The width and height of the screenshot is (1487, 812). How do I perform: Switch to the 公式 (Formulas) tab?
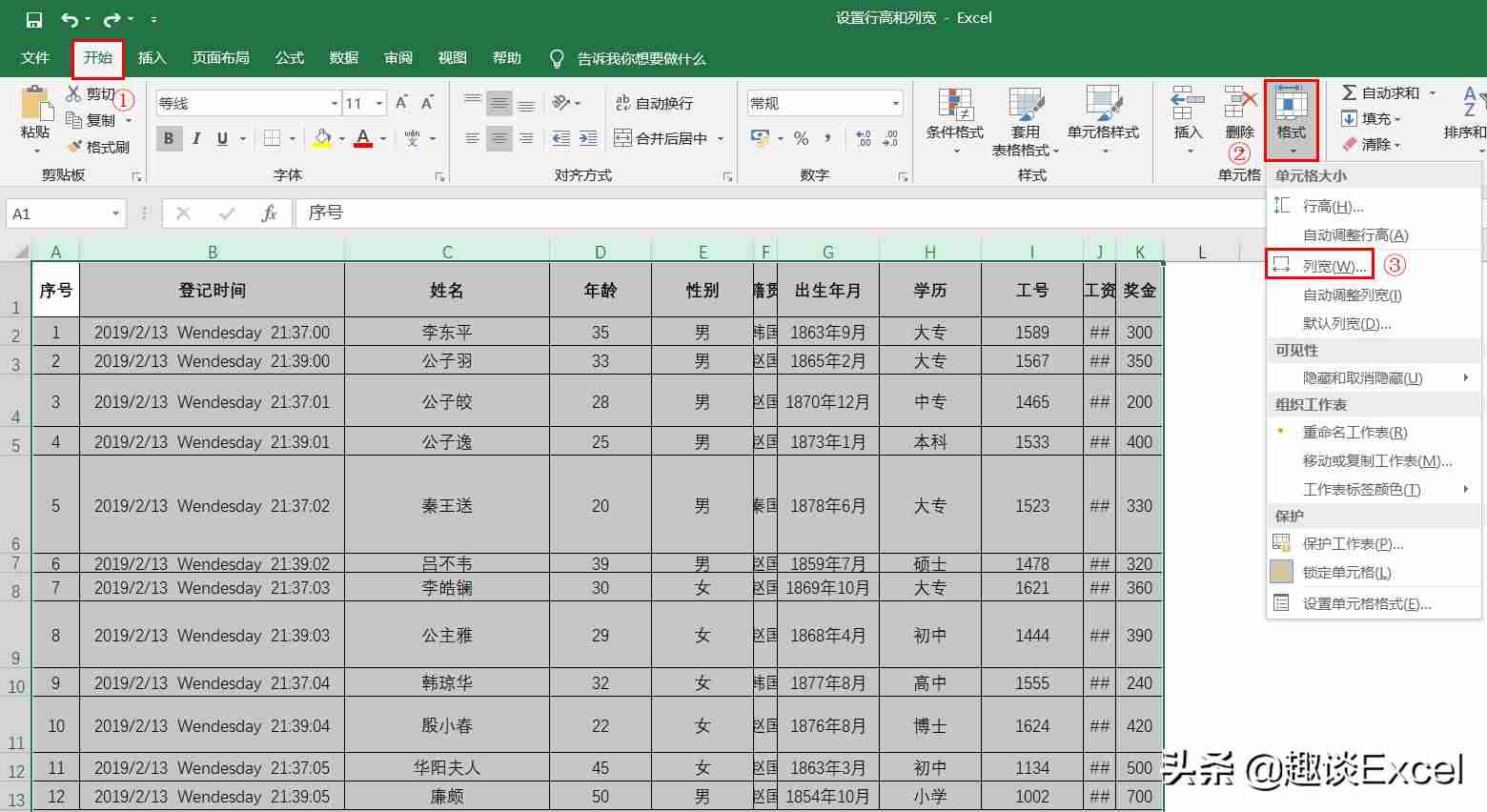tap(290, 58)
